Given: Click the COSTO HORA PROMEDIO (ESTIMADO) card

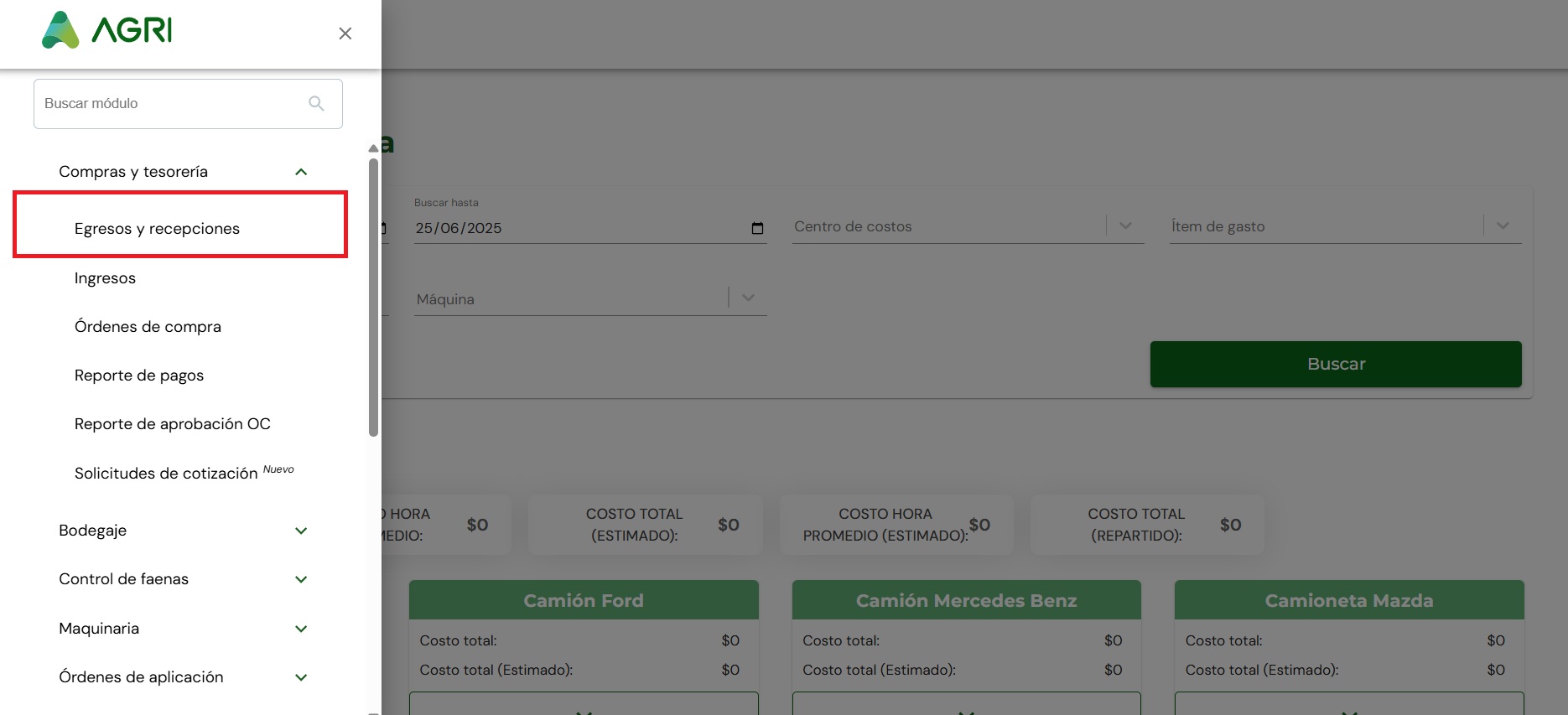Looking at the screenshot, I should [x=896, y=525].
